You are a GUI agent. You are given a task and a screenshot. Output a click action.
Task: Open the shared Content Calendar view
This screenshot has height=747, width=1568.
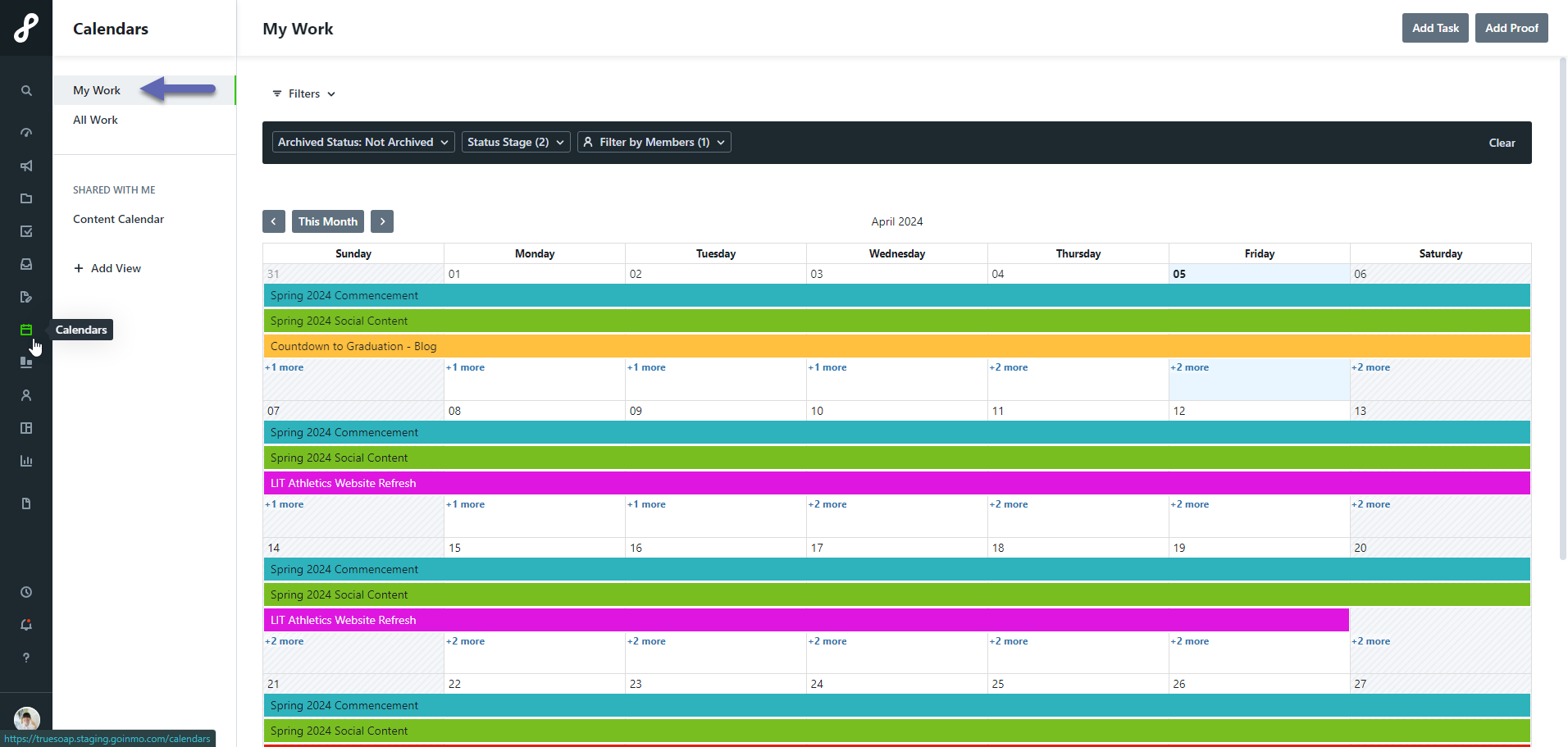coord(118,219)
